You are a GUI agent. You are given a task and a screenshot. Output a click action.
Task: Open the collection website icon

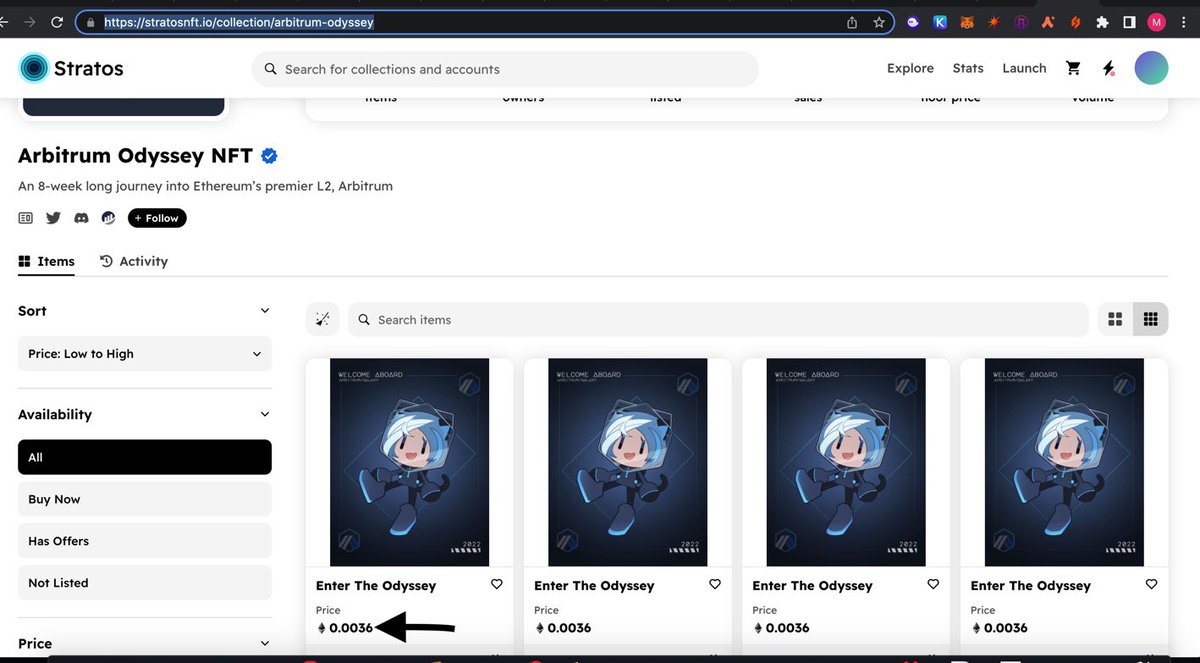(26, 218)
